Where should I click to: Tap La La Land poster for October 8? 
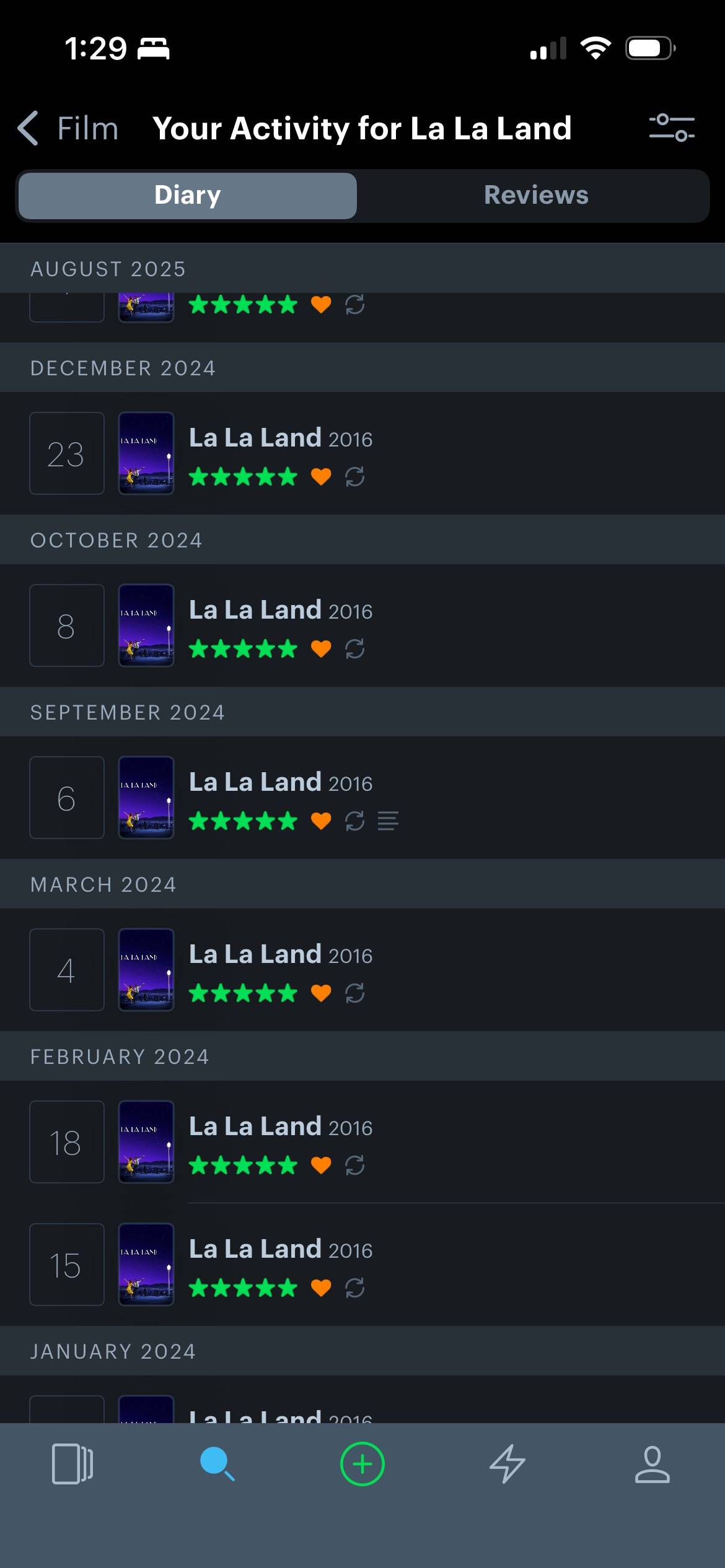pyautogui.click(x=146, y=625)
